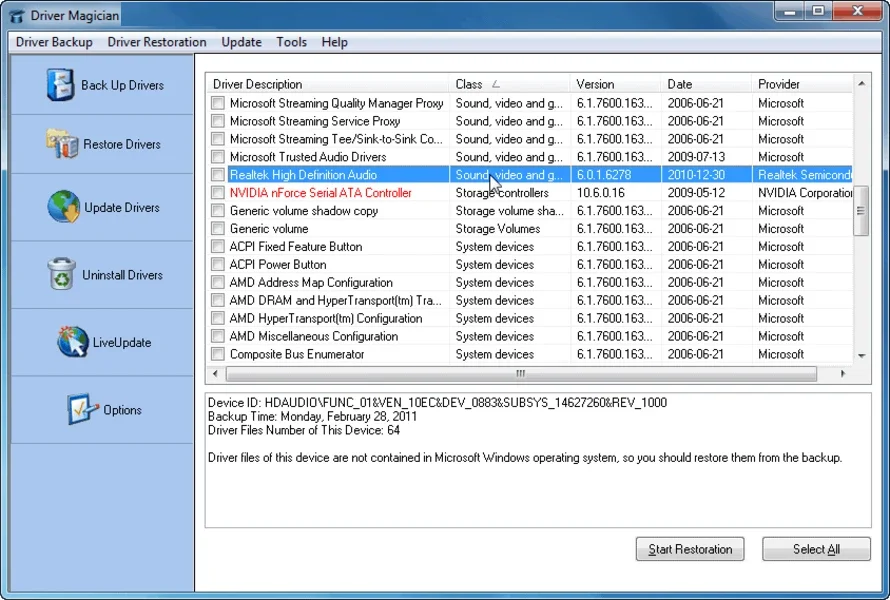This screenshot has height=600, width=890.
Task: Toggle the Composite Bus Enumerator checkbox
Action: (x=217, y=355)
